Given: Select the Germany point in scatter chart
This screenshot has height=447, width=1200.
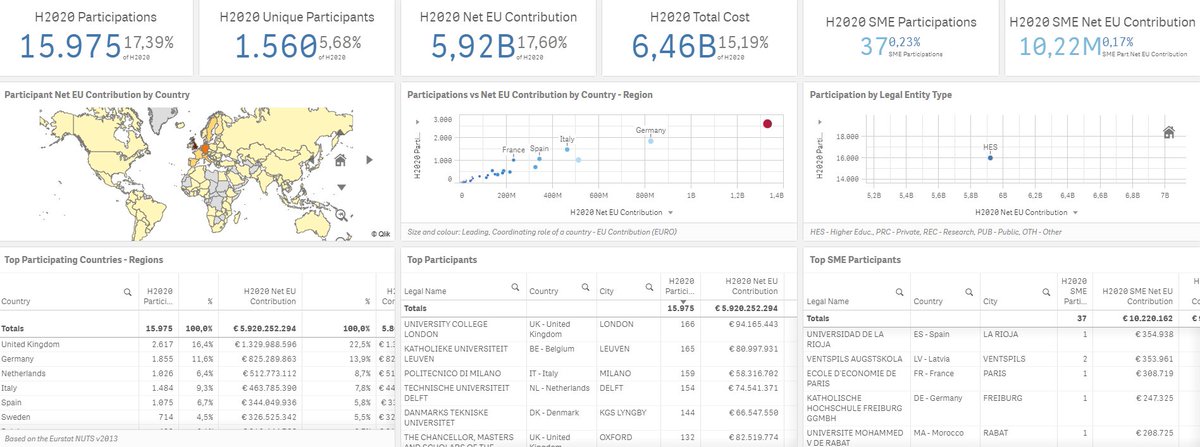Looking at the screenshot, I should pyautogui.click(x=650, y=141).
